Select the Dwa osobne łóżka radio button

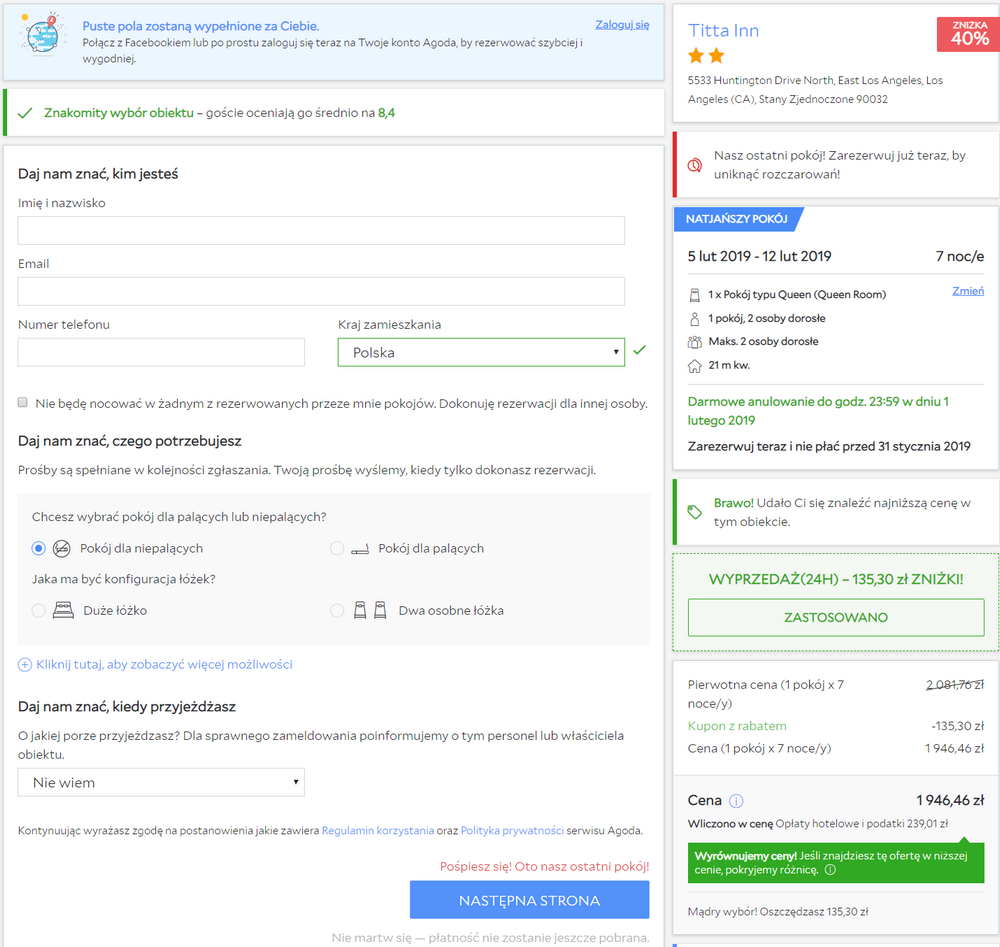pos(337,610)
